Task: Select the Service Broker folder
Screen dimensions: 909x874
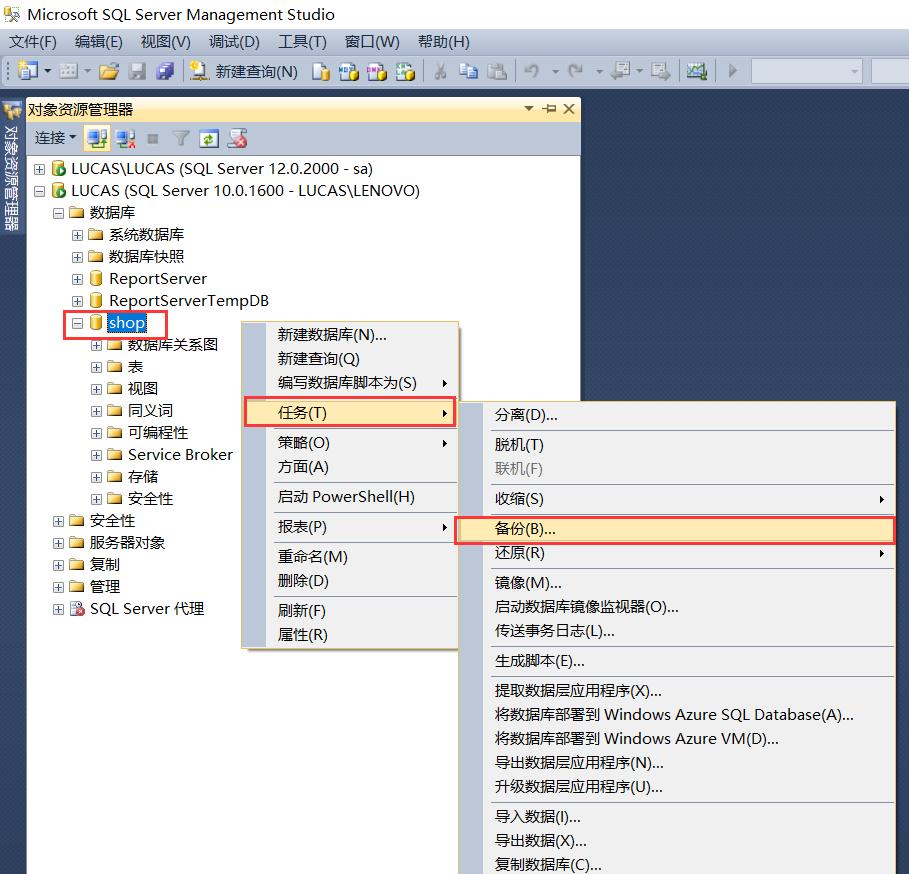Action: [180, 454]
